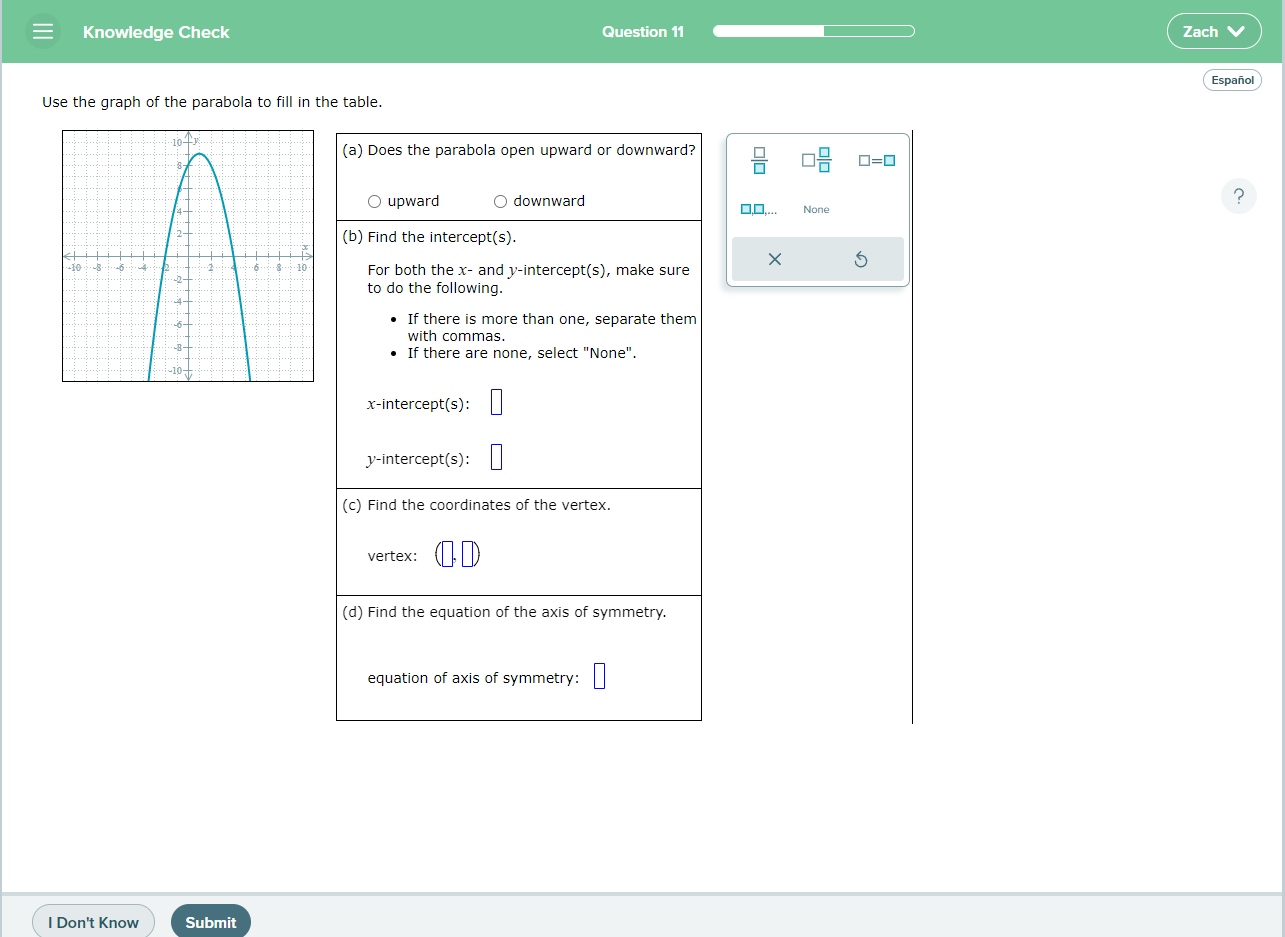Select the mixed number fraction template icon
This screenshot has height=937, width=1285.
pos(816,160)
